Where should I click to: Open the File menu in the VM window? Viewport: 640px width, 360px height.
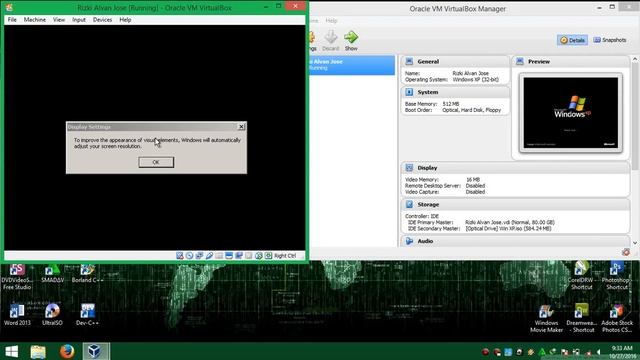click(12, 20)
